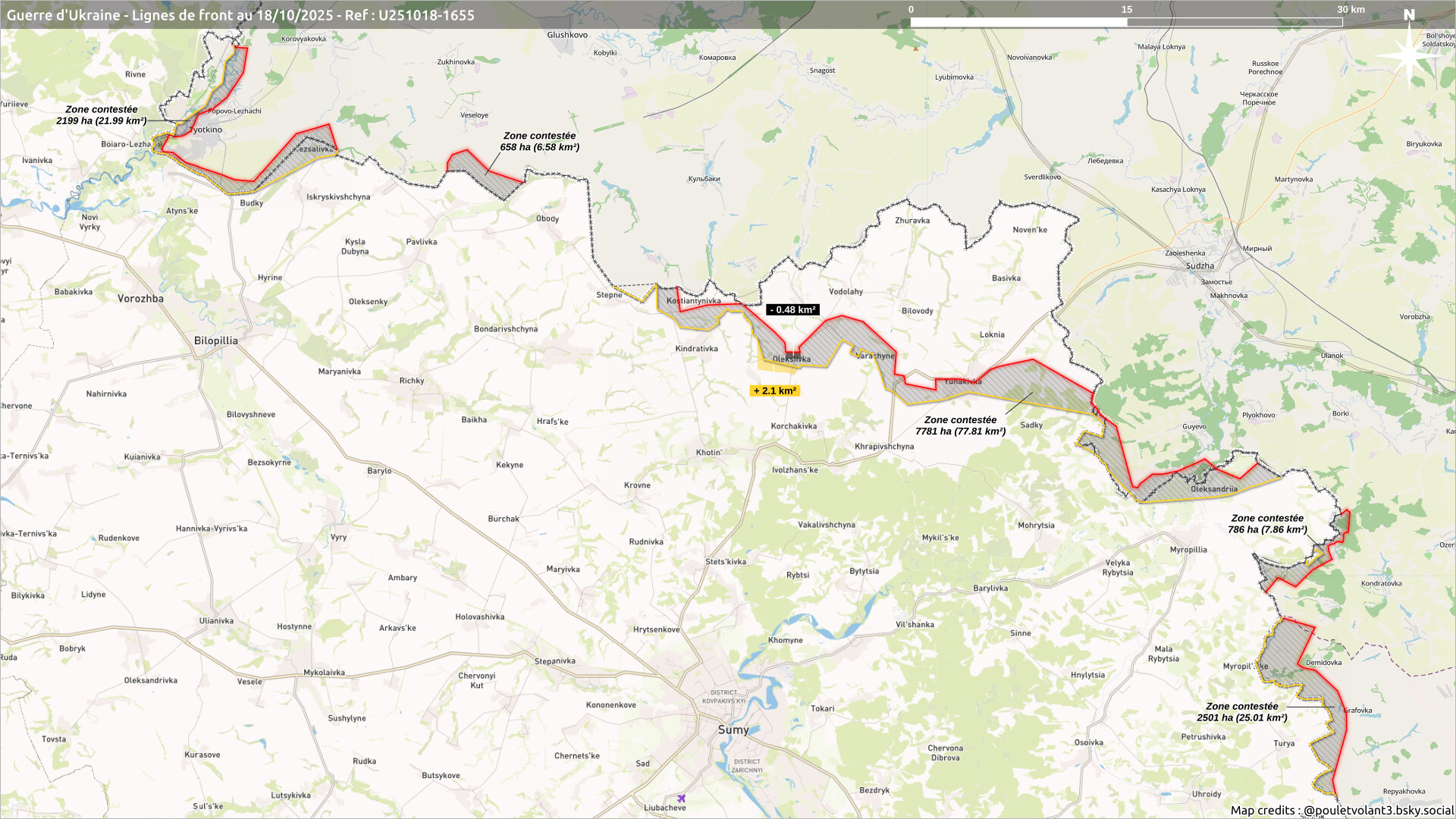The image size is (1456, 819).
Task: Click the Vorozhba town label
Action: point(140,299)
